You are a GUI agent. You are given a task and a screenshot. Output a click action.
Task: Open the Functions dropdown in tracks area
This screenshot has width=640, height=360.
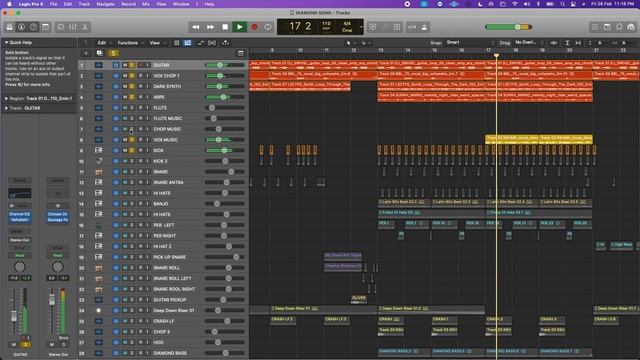pos(130,43)
